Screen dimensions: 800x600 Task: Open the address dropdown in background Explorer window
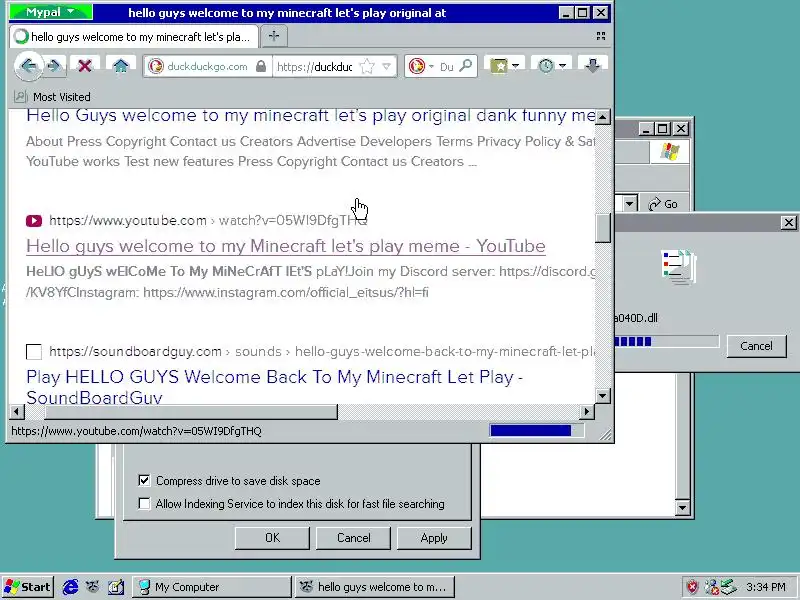click(x=630, y=204)
